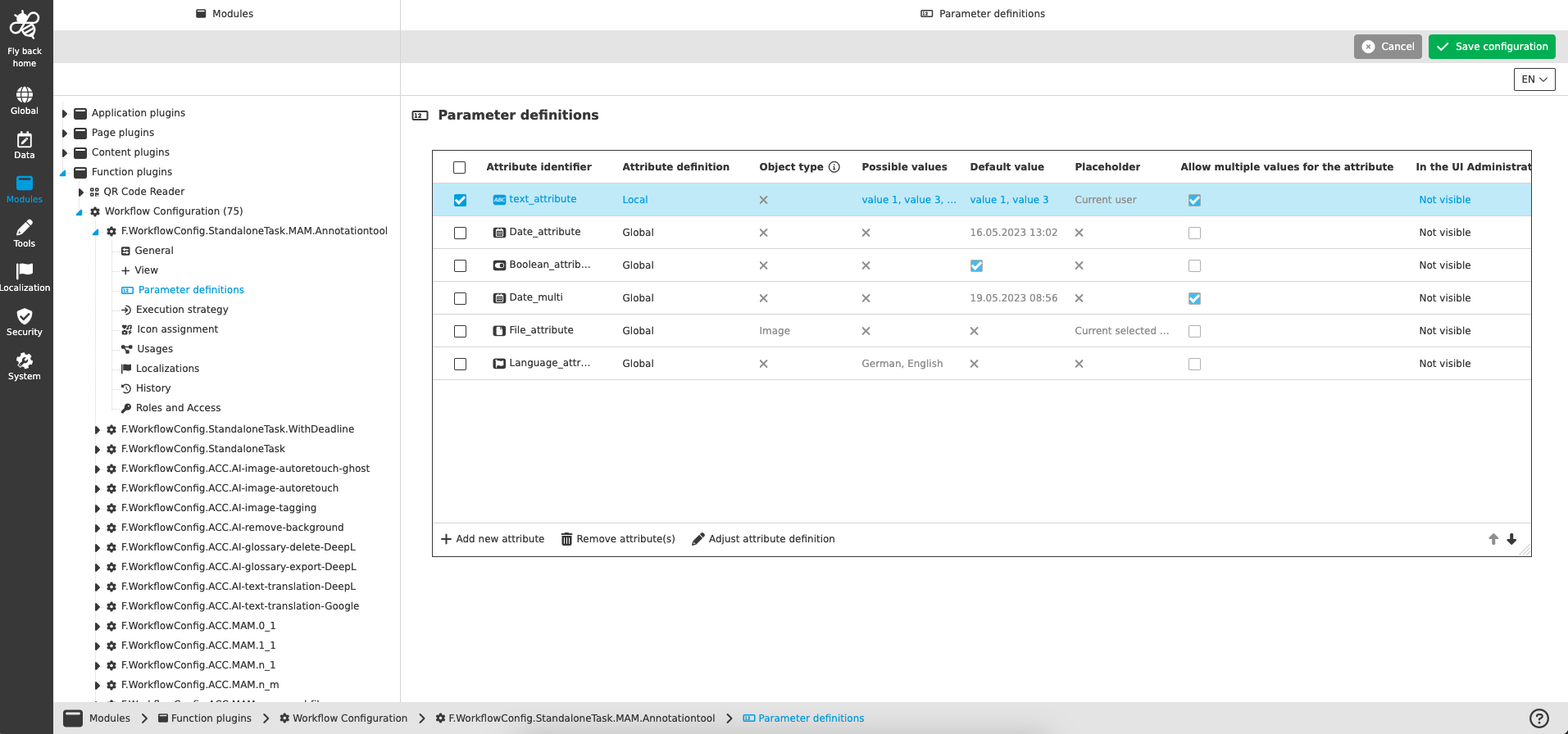Select the Modules header tab

point(225,14)
